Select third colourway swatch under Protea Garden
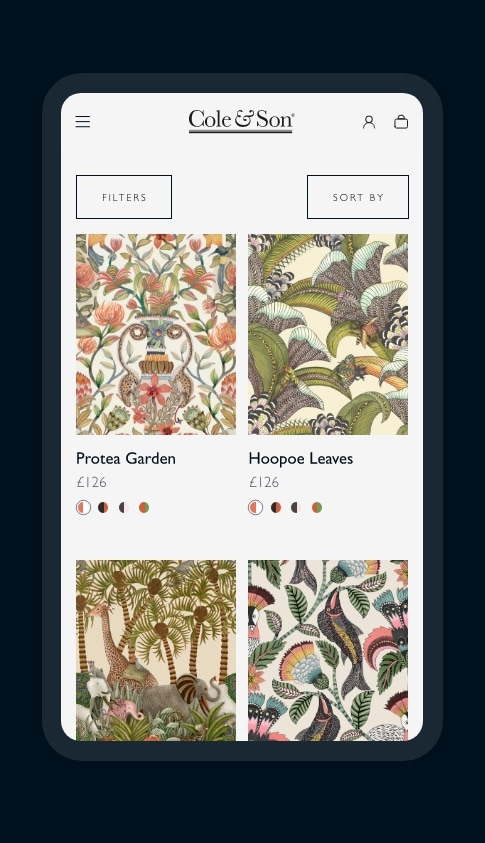This screenshot has width=485, height=843. tap(124, 508)
